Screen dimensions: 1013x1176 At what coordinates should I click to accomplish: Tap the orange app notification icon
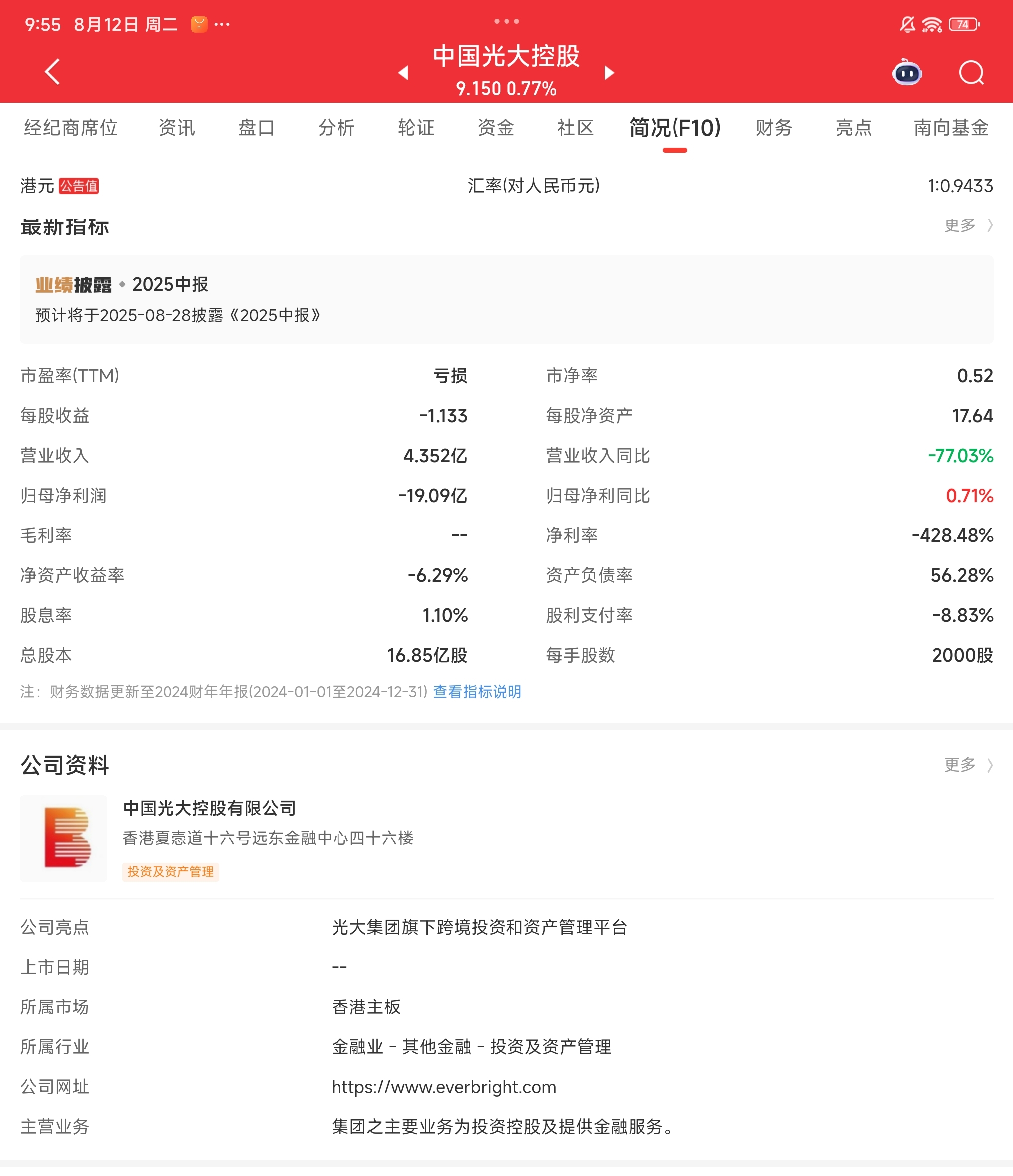tap(199, 24)
